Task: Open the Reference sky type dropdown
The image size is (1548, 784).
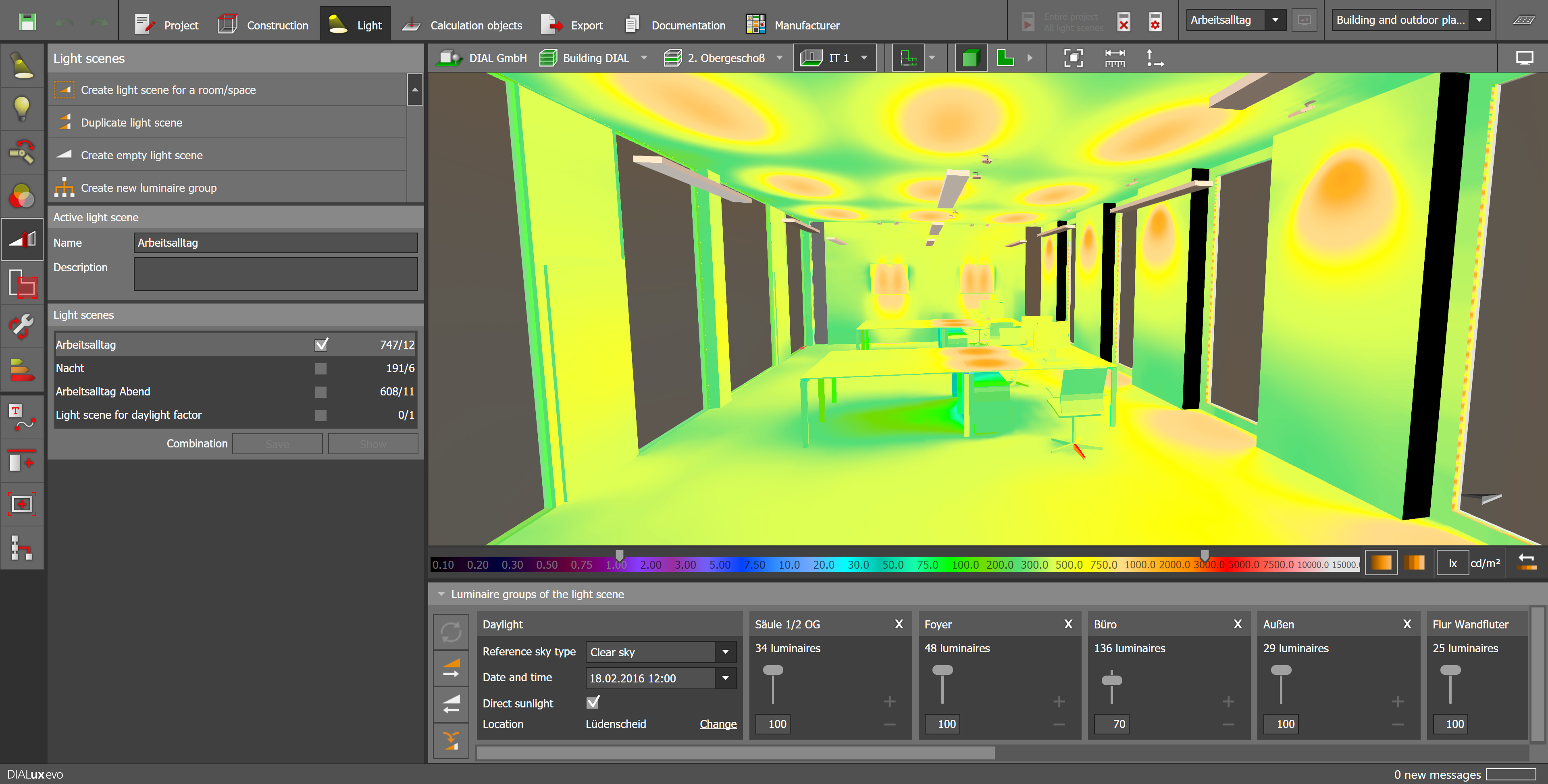Action: pos(725,652)
